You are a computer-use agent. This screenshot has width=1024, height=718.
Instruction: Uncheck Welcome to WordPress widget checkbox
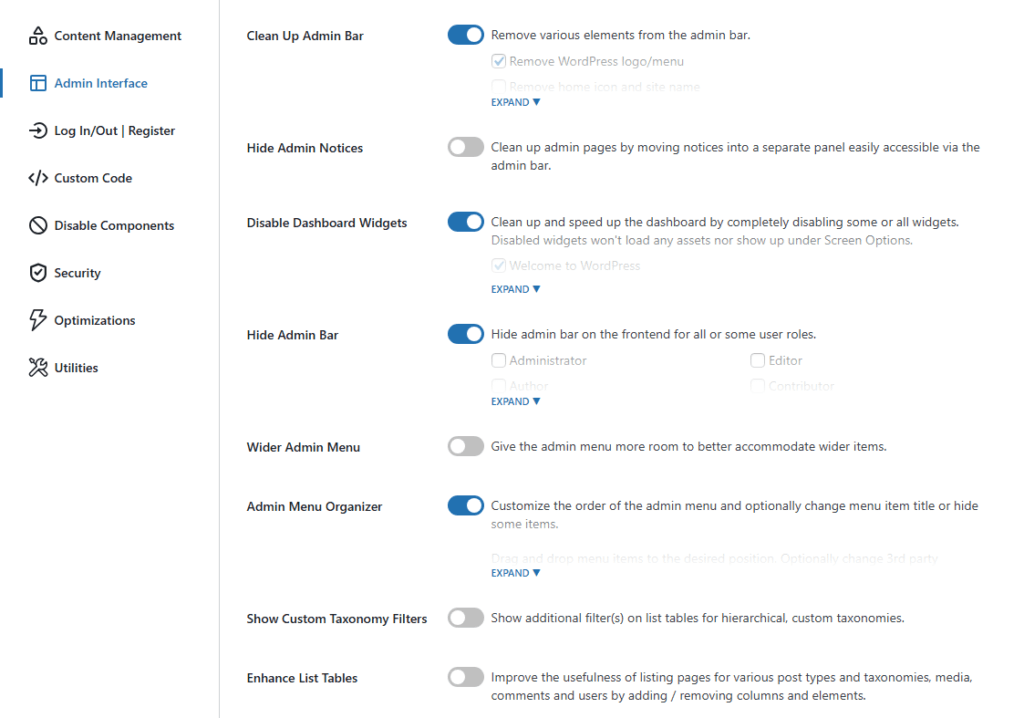(499, 266)
